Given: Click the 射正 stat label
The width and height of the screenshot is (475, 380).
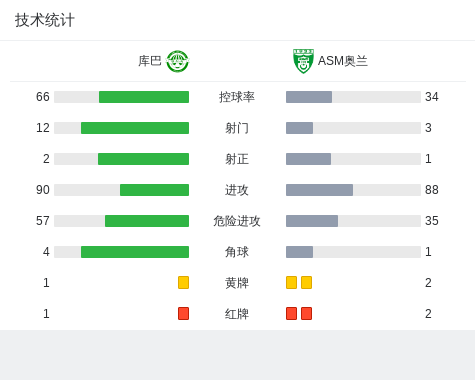Looking at the screenshot, I should point(237,159).
